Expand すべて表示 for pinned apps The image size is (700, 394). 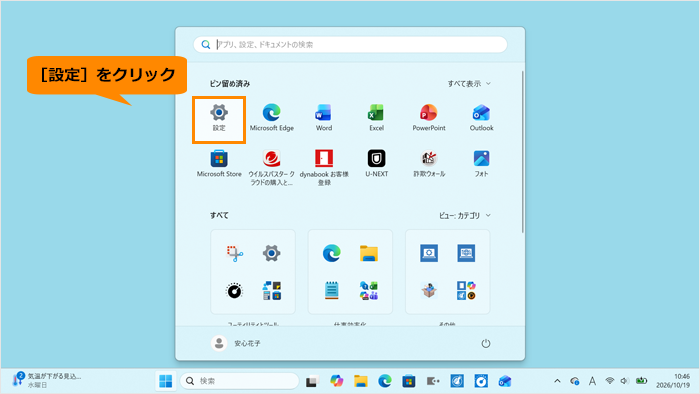click(x=469, y=83)
